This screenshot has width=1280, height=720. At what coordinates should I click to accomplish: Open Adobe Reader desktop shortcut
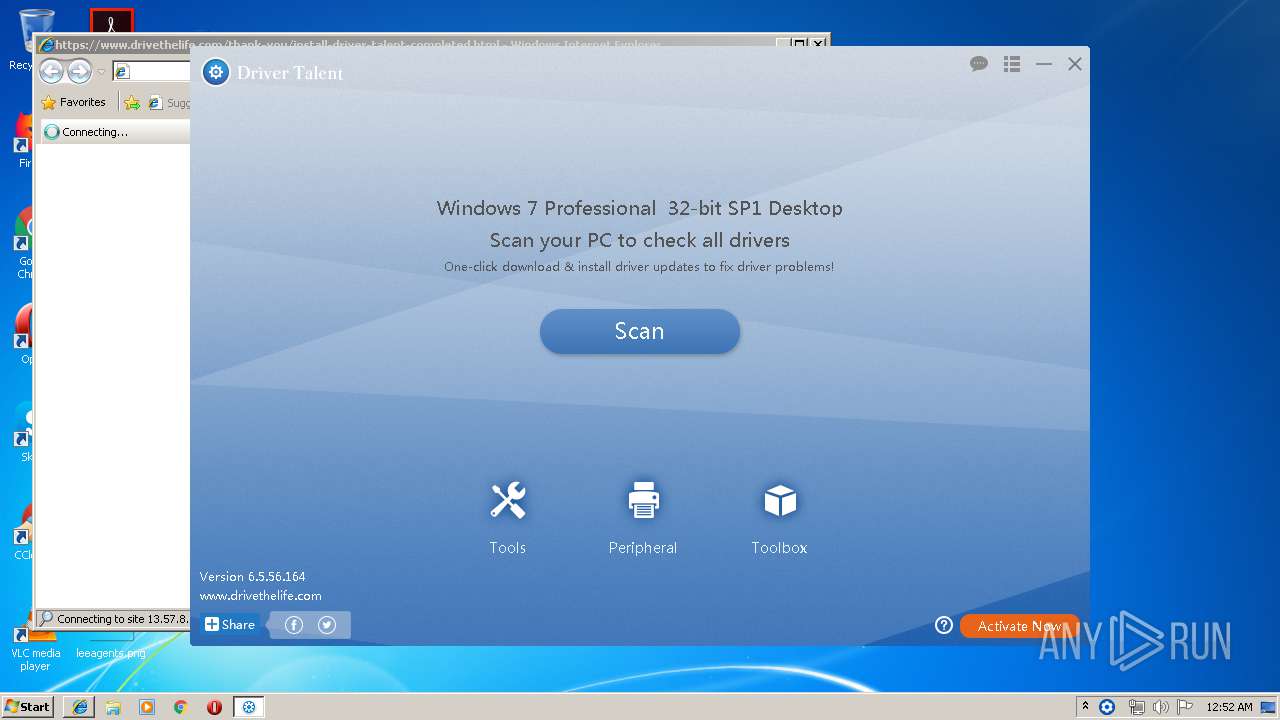click(111, 20)
